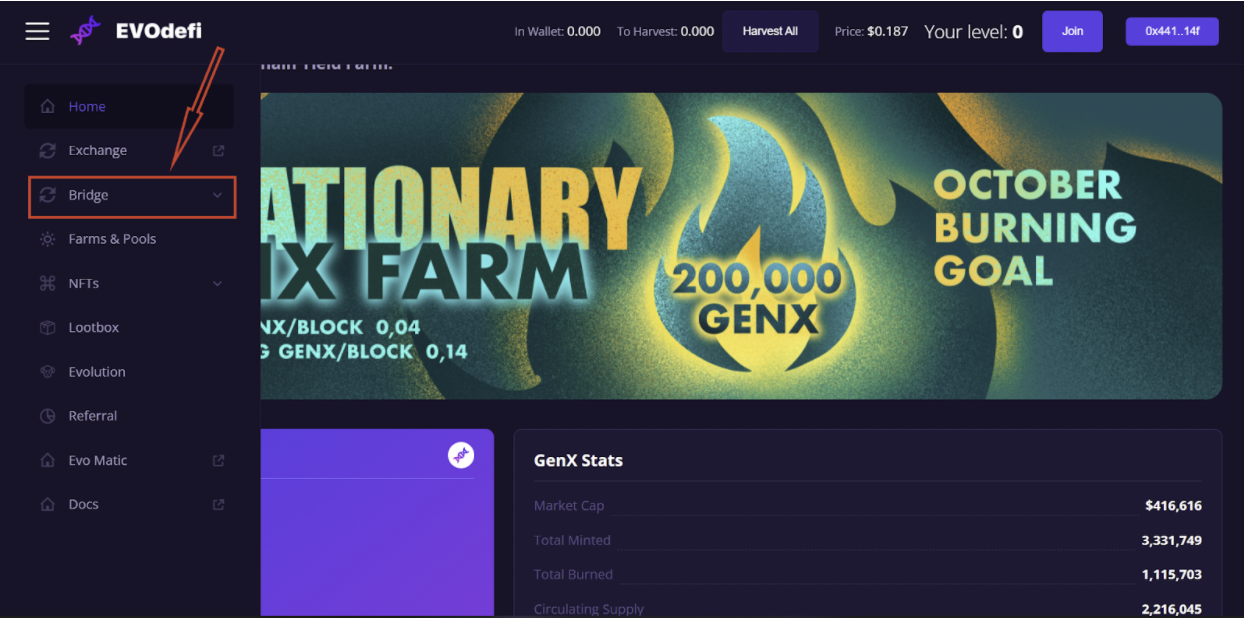This screenshot has width=1244, height=618.
Task: Expand the Bridge submenu chevron
Action: coord(217,195)
